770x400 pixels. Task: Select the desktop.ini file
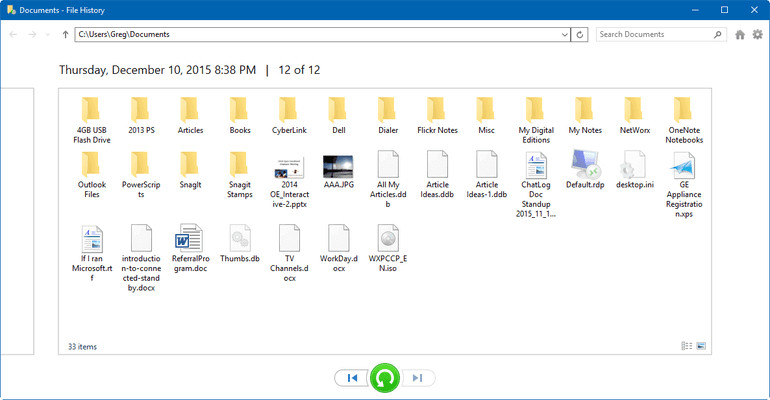click(x=634, y=170)
